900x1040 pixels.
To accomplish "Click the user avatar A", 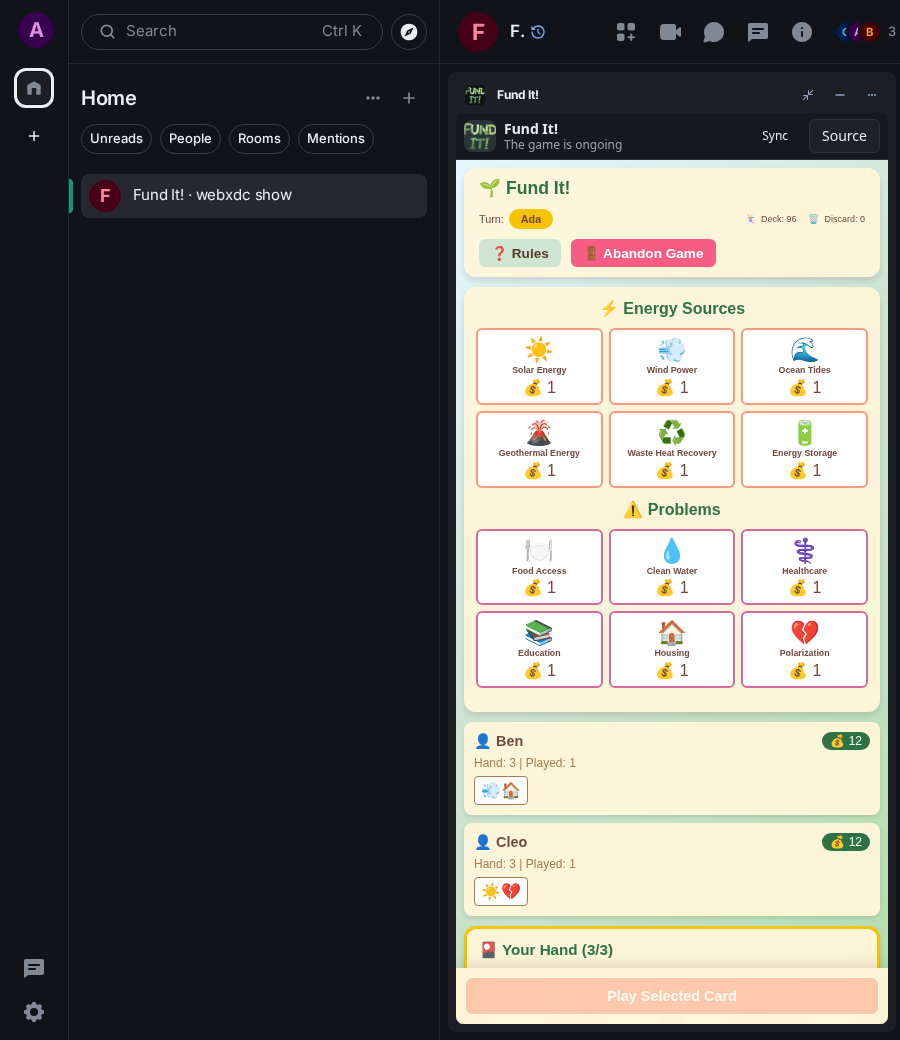I will (x=36, y=30).
